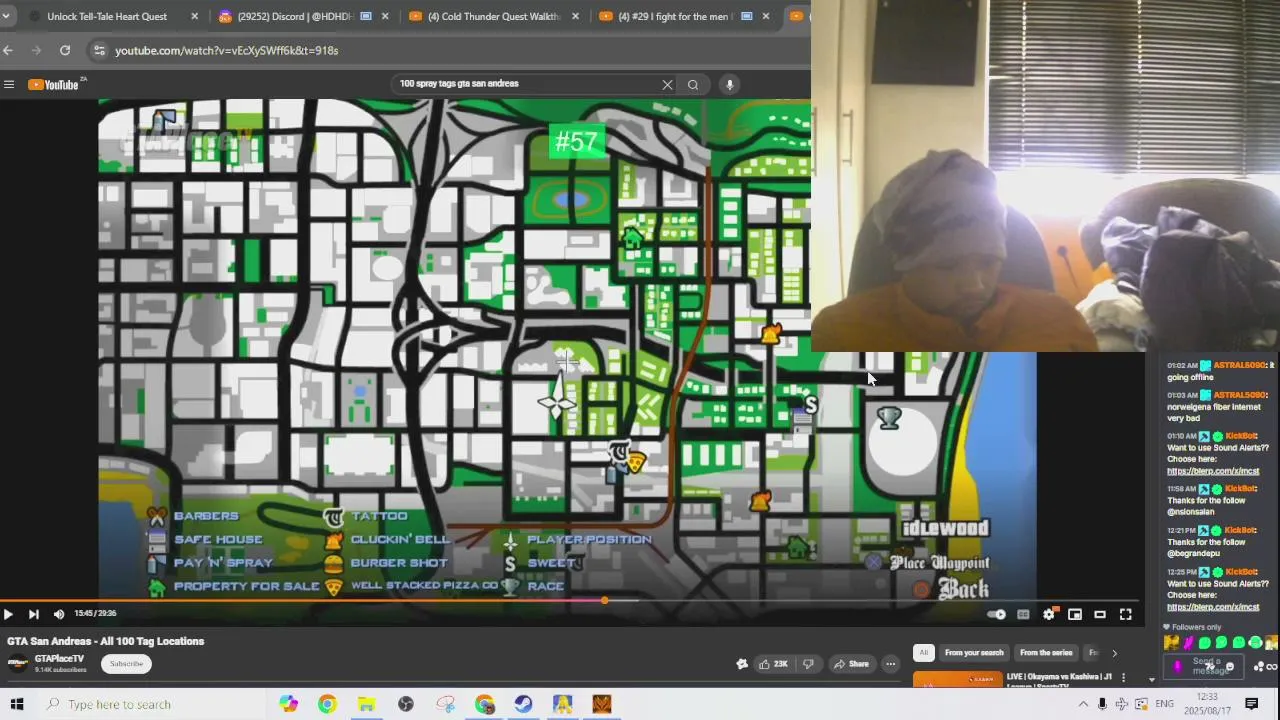The image size is (1280, 720).
Task: Switch to Unlock Tell-Tale Heart Quest tab
Action: pyautogui.click(x=107, y=16)
